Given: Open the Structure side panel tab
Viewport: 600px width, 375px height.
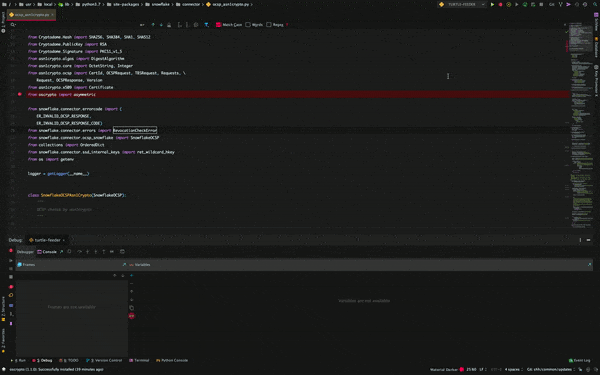Looking at the screenshot, I should click(3, 308).
